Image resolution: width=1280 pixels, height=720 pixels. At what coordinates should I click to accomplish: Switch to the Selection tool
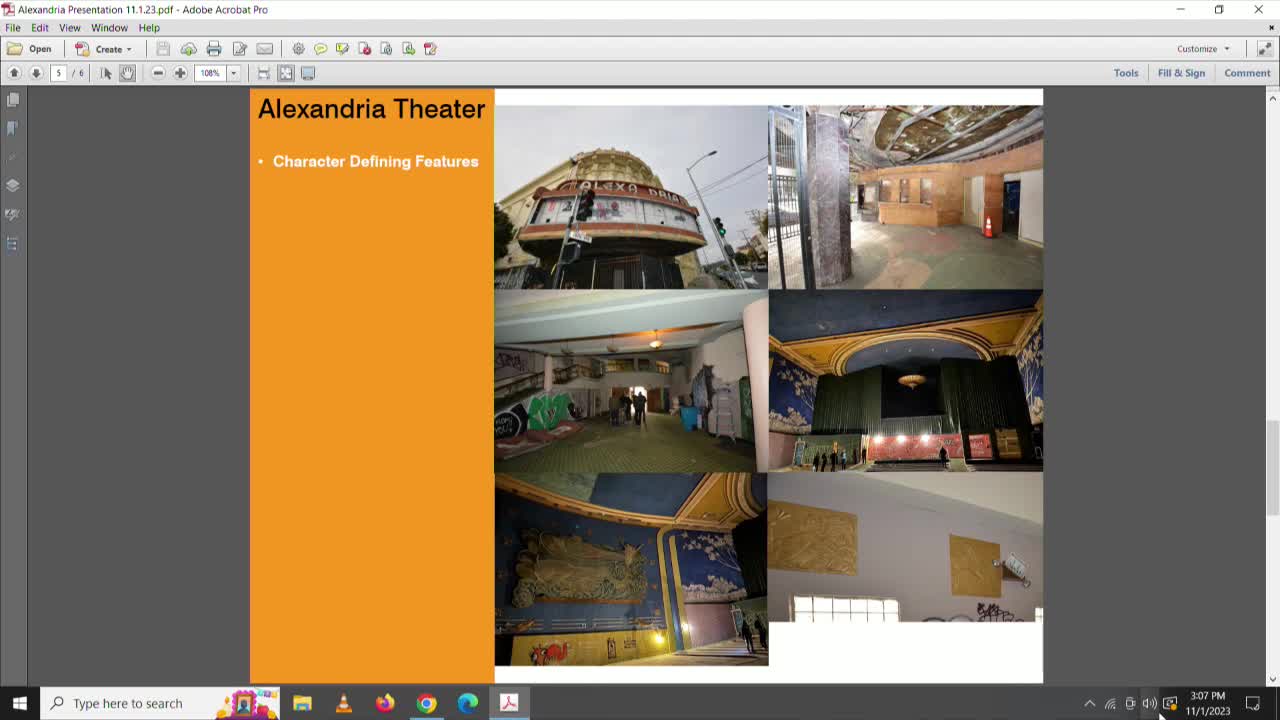pyautogui.click(x=106, y=72)
